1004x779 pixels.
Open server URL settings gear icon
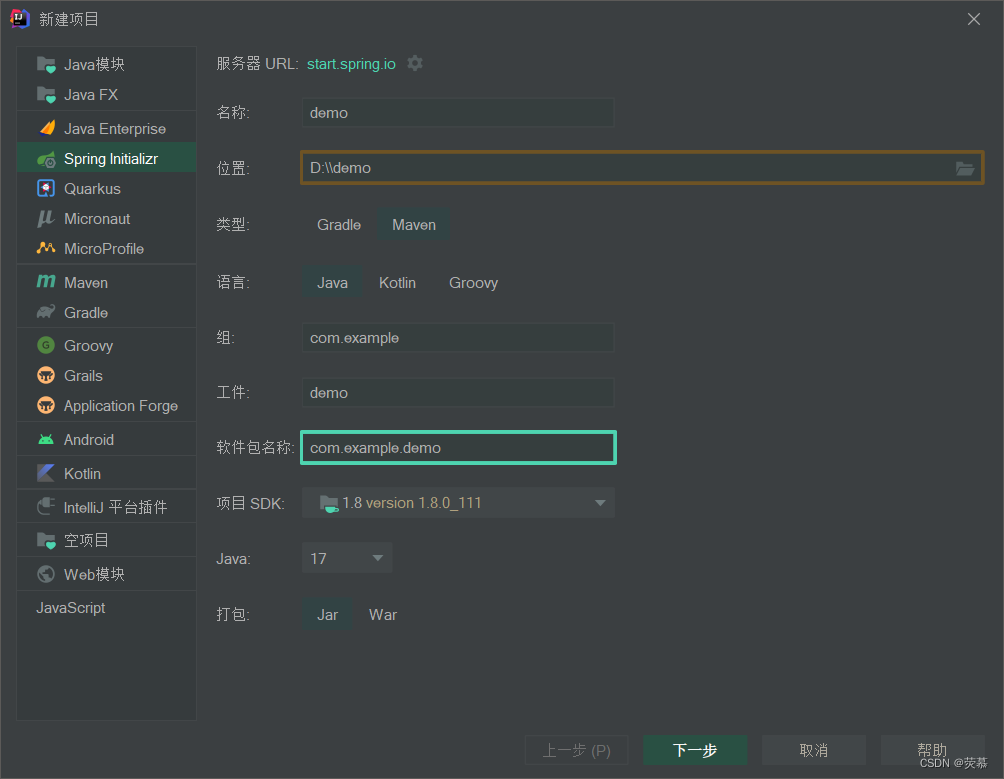(x=415, y=63)
